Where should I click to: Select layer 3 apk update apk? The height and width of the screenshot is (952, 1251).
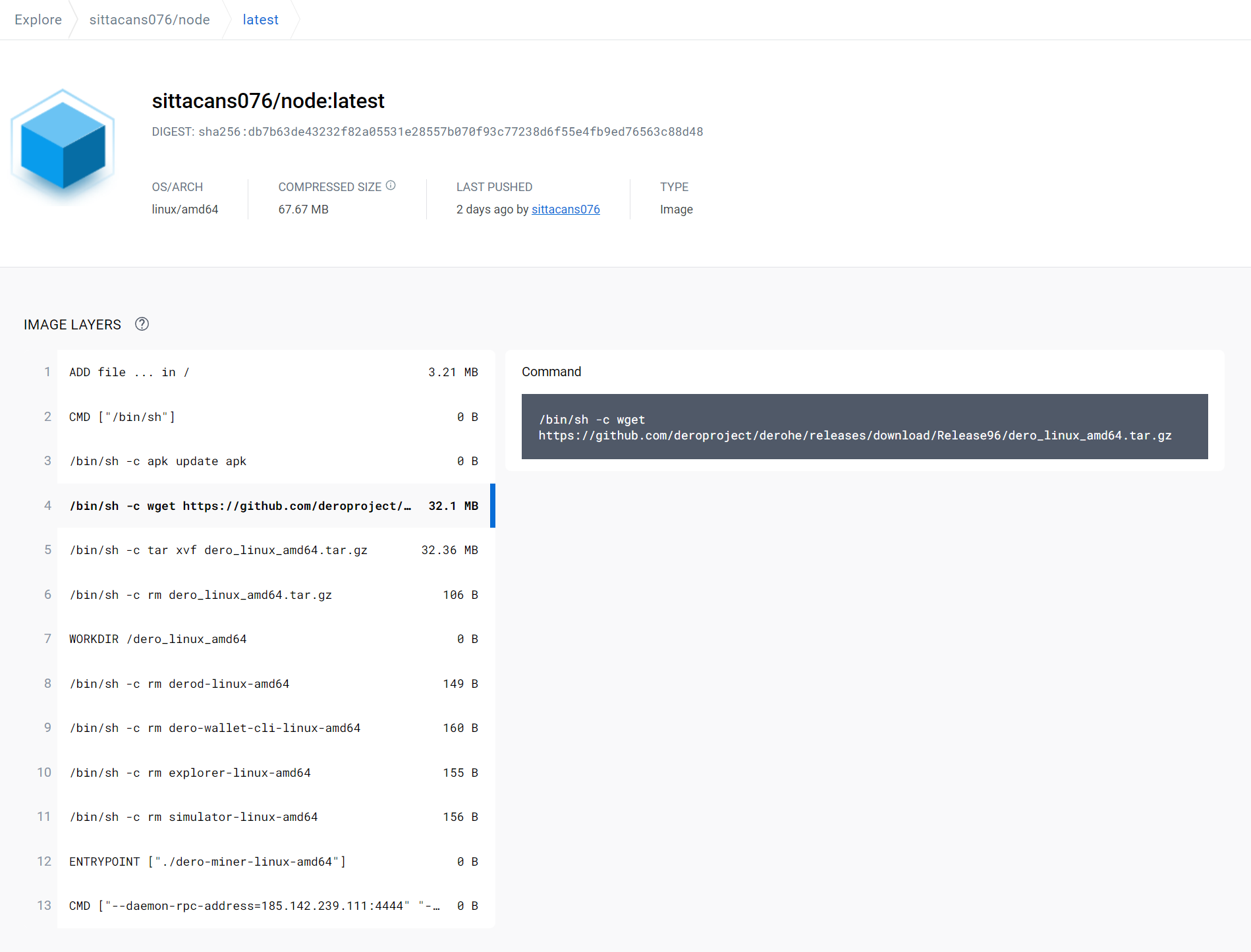276,461
